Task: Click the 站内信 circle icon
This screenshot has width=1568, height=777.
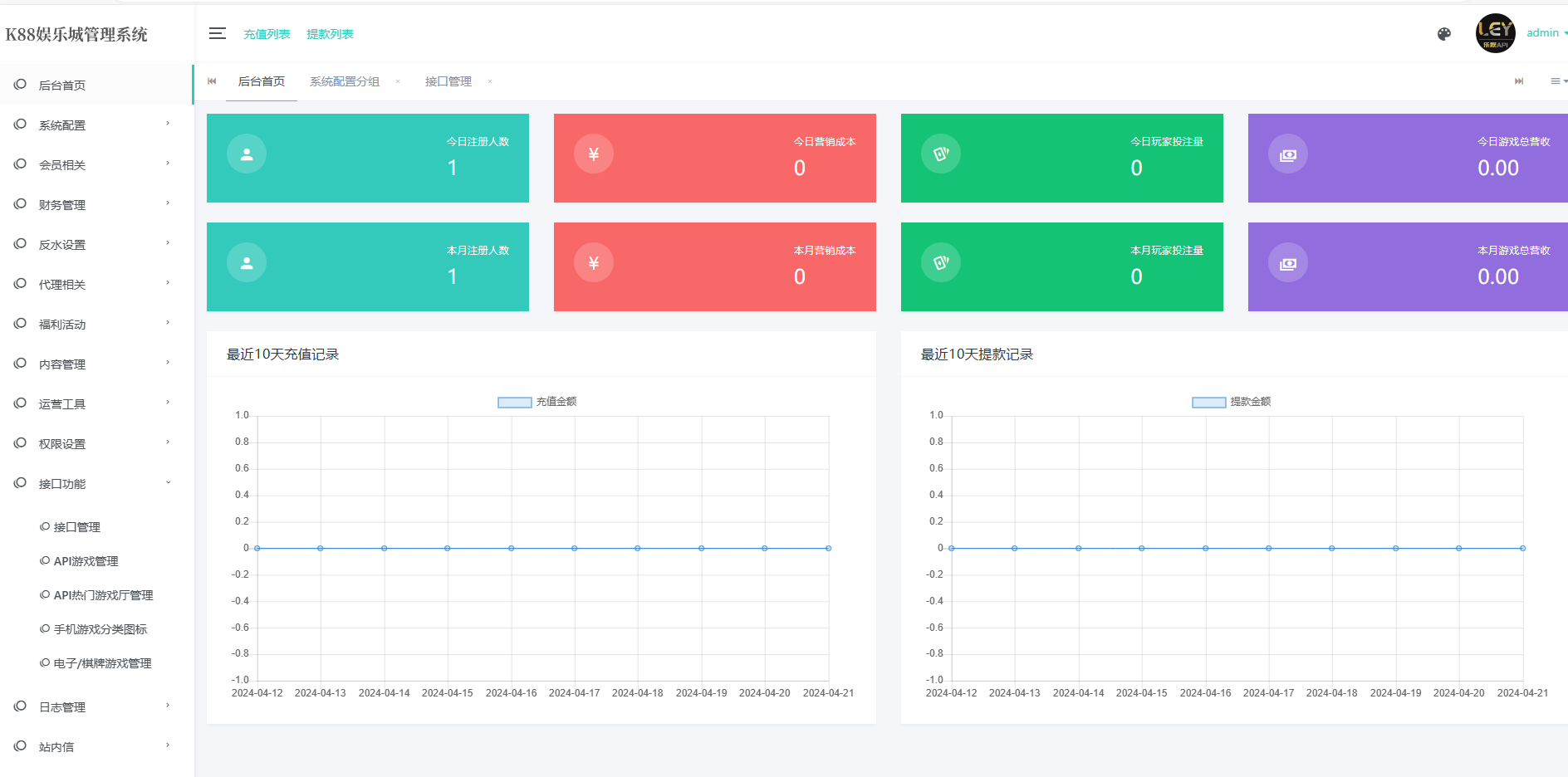Action: [x=20, y=746]
